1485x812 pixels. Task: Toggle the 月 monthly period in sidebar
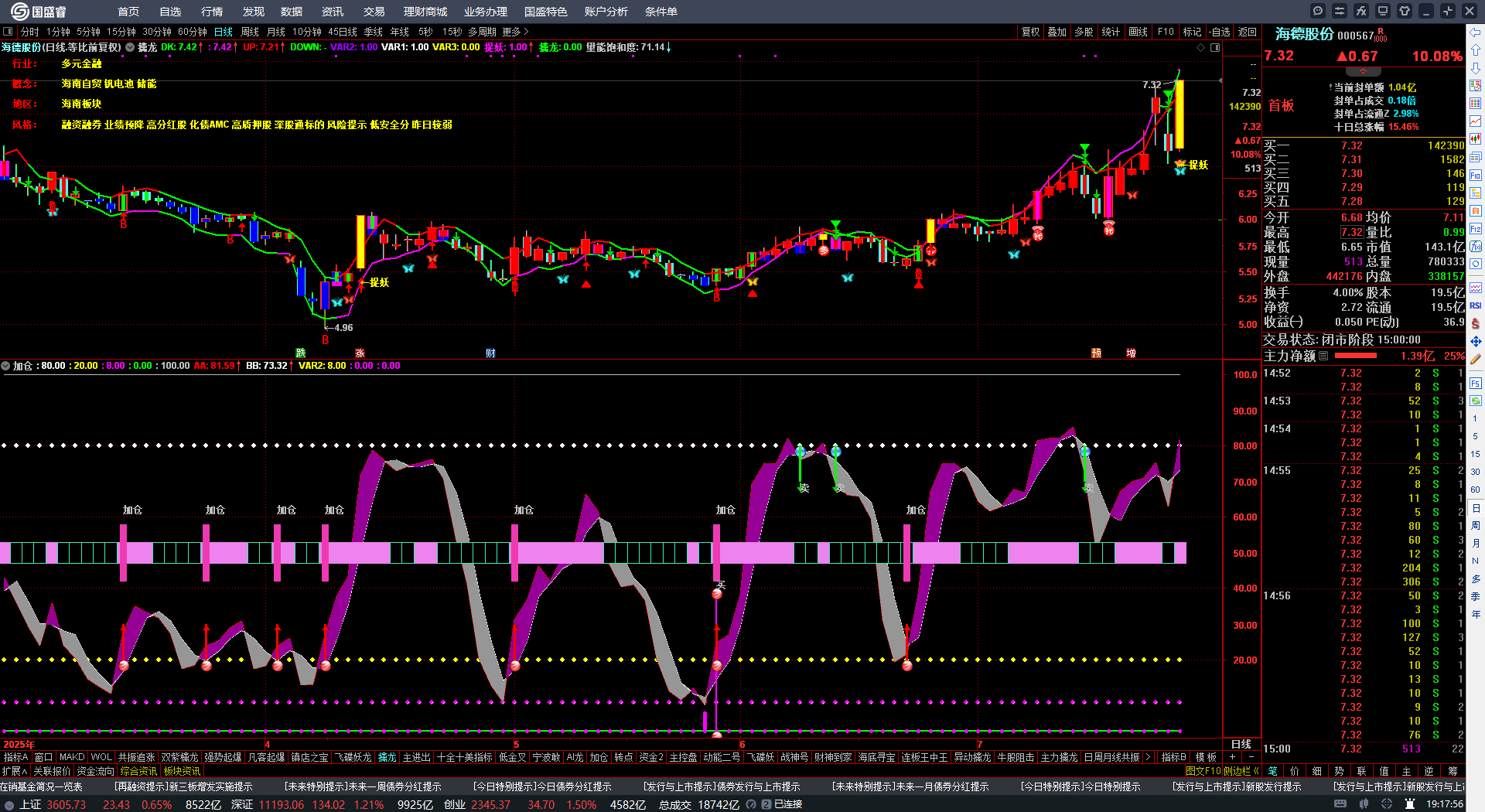click(x=1476, y=544)
